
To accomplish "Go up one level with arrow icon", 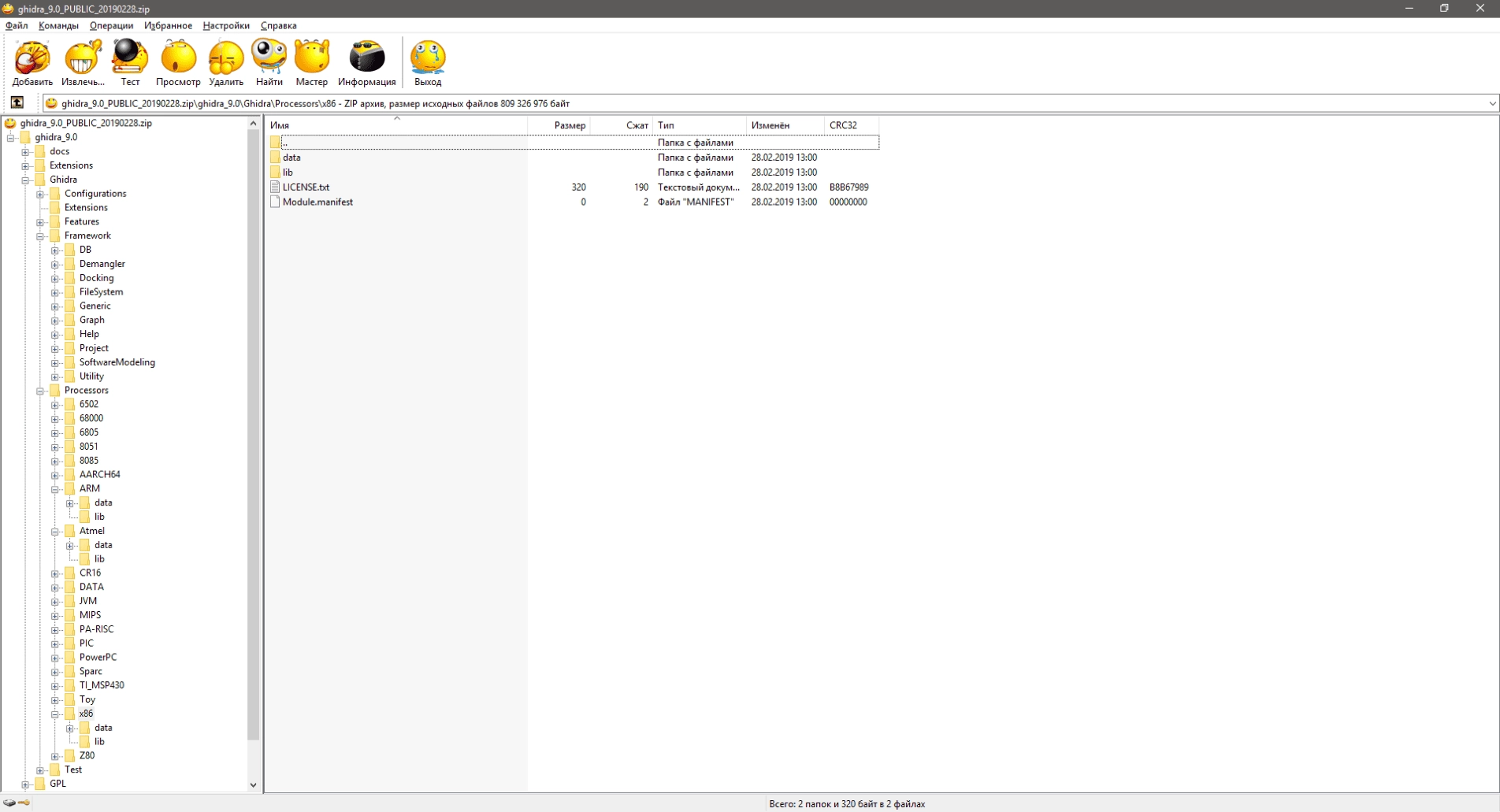I will (x=17, y=102).
